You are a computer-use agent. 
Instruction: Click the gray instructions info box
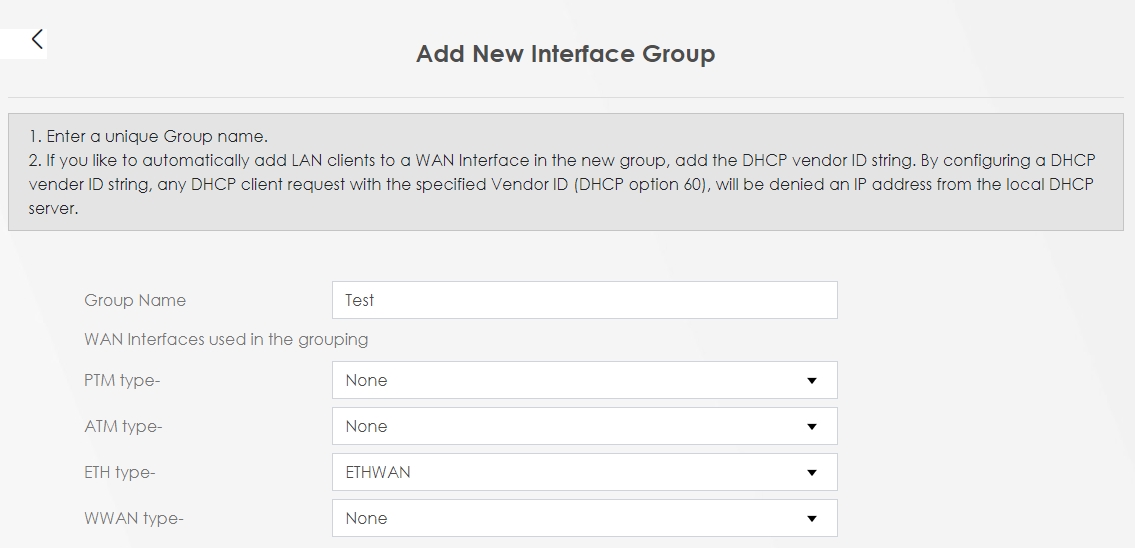[x=565, y=172]
